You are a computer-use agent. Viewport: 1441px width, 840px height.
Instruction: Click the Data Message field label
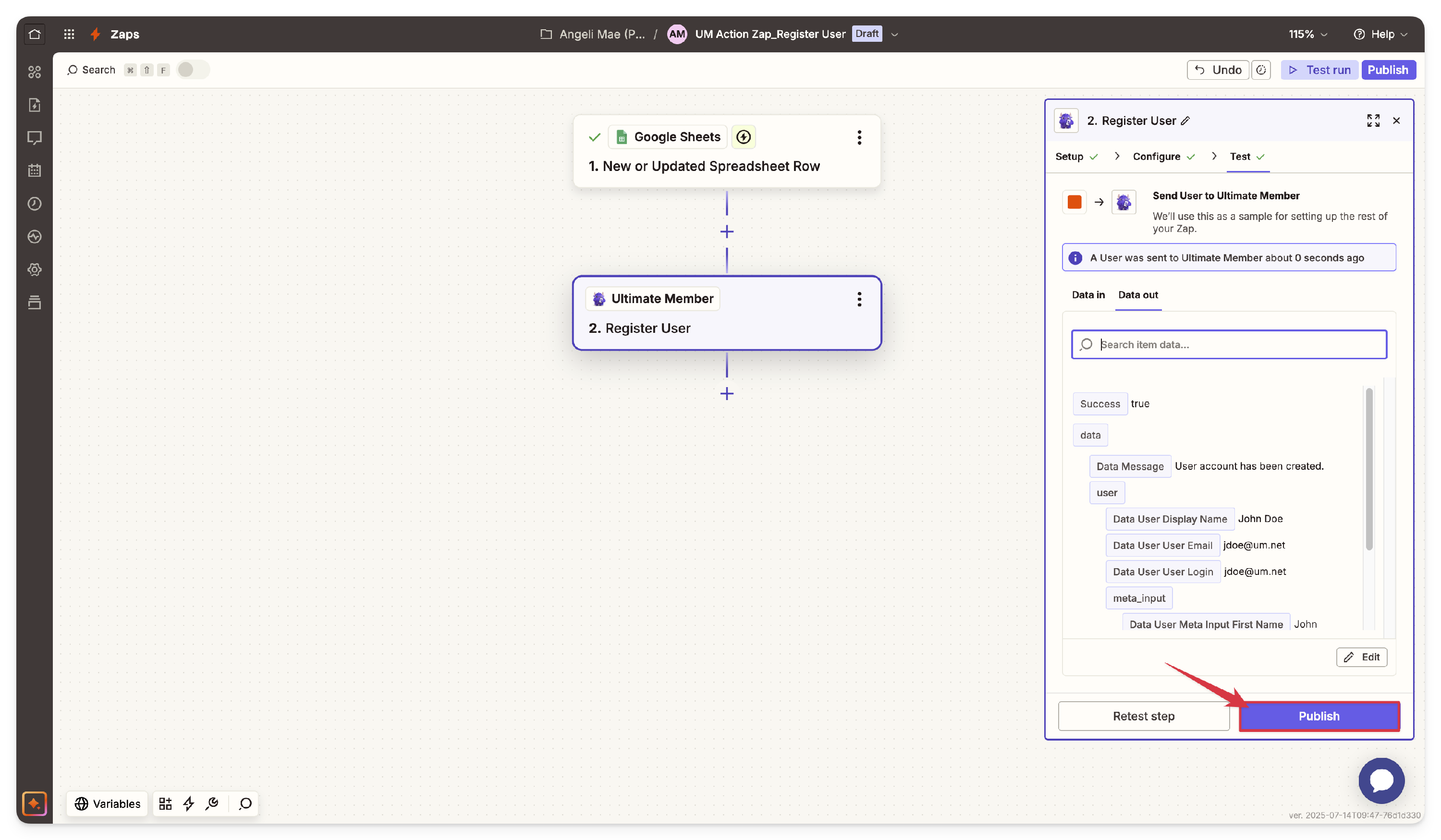(x=1130, y=467)
